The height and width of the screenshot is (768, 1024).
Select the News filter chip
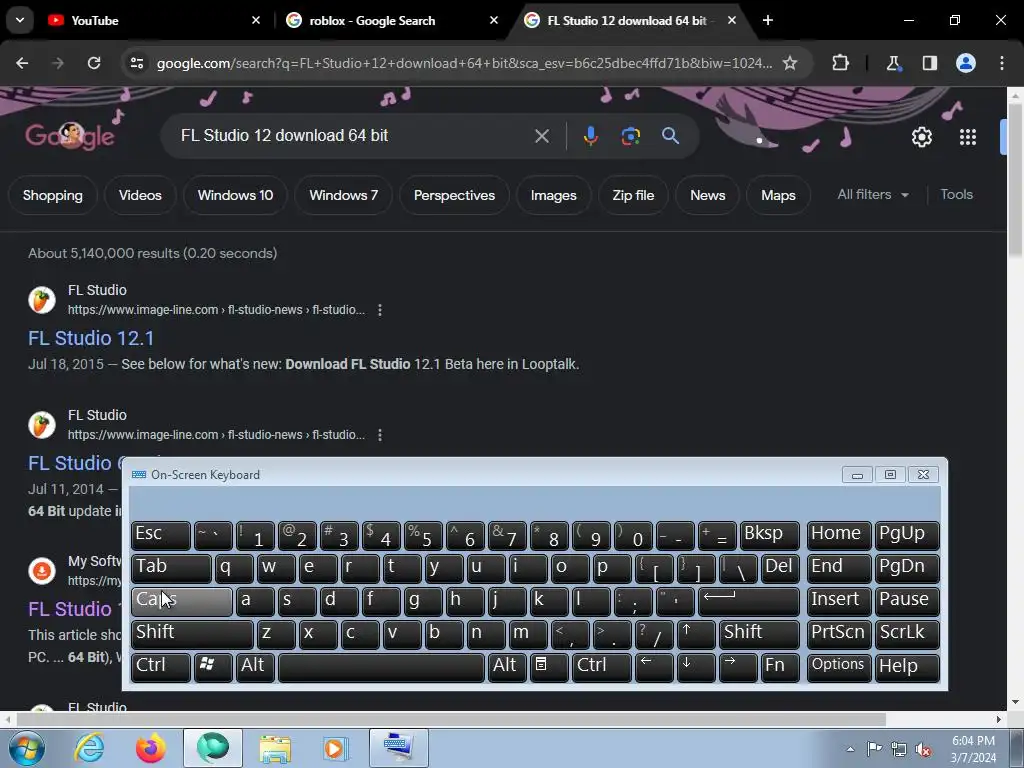coord(708,195)
